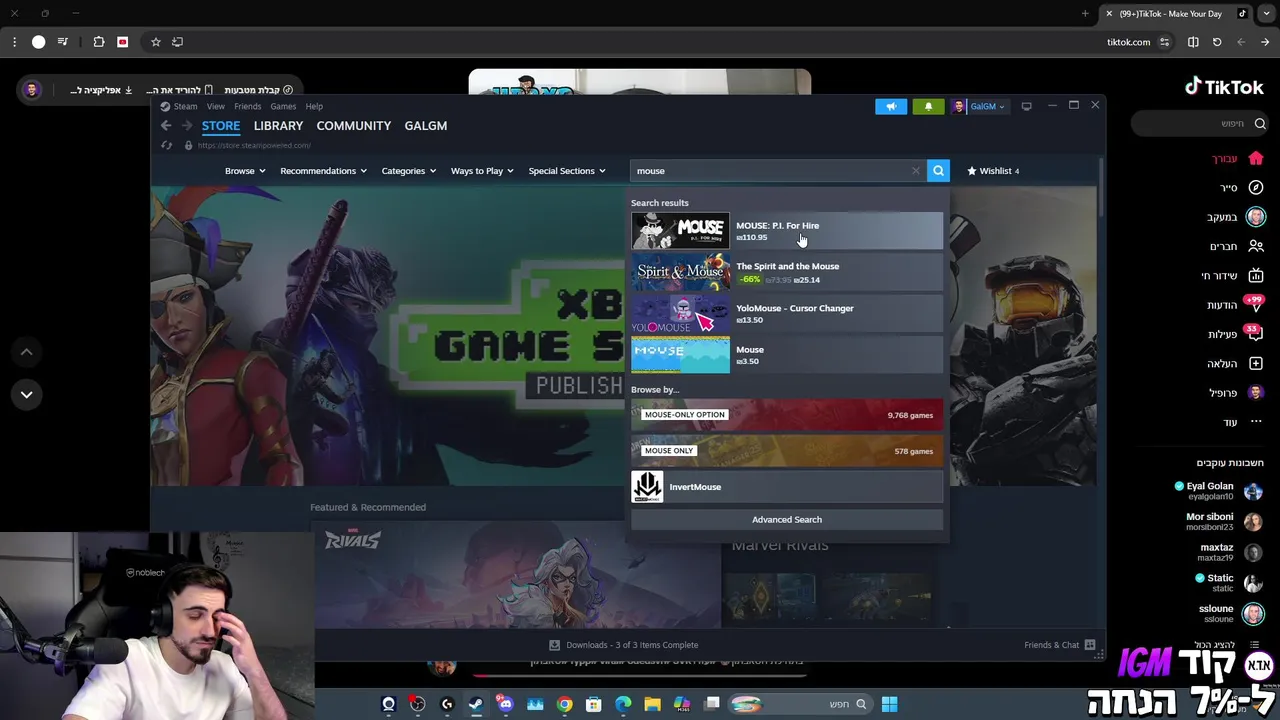Open Windows Start button
The image size is (1280, 720).
(x=889, y=704)
